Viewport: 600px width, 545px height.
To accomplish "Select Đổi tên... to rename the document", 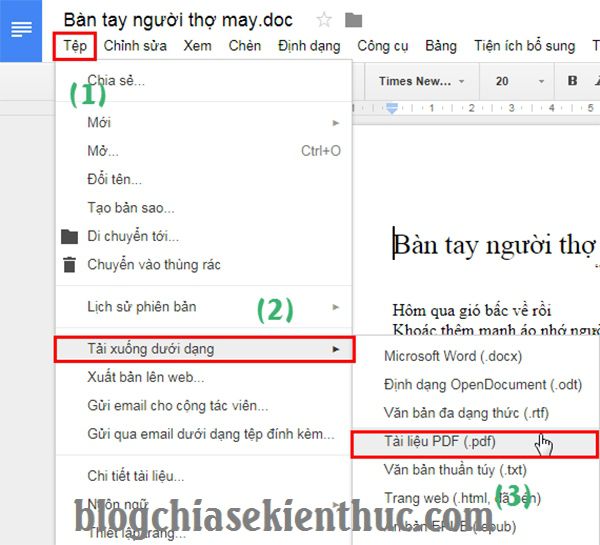I will pyautogui.click(x=204, y=179).
